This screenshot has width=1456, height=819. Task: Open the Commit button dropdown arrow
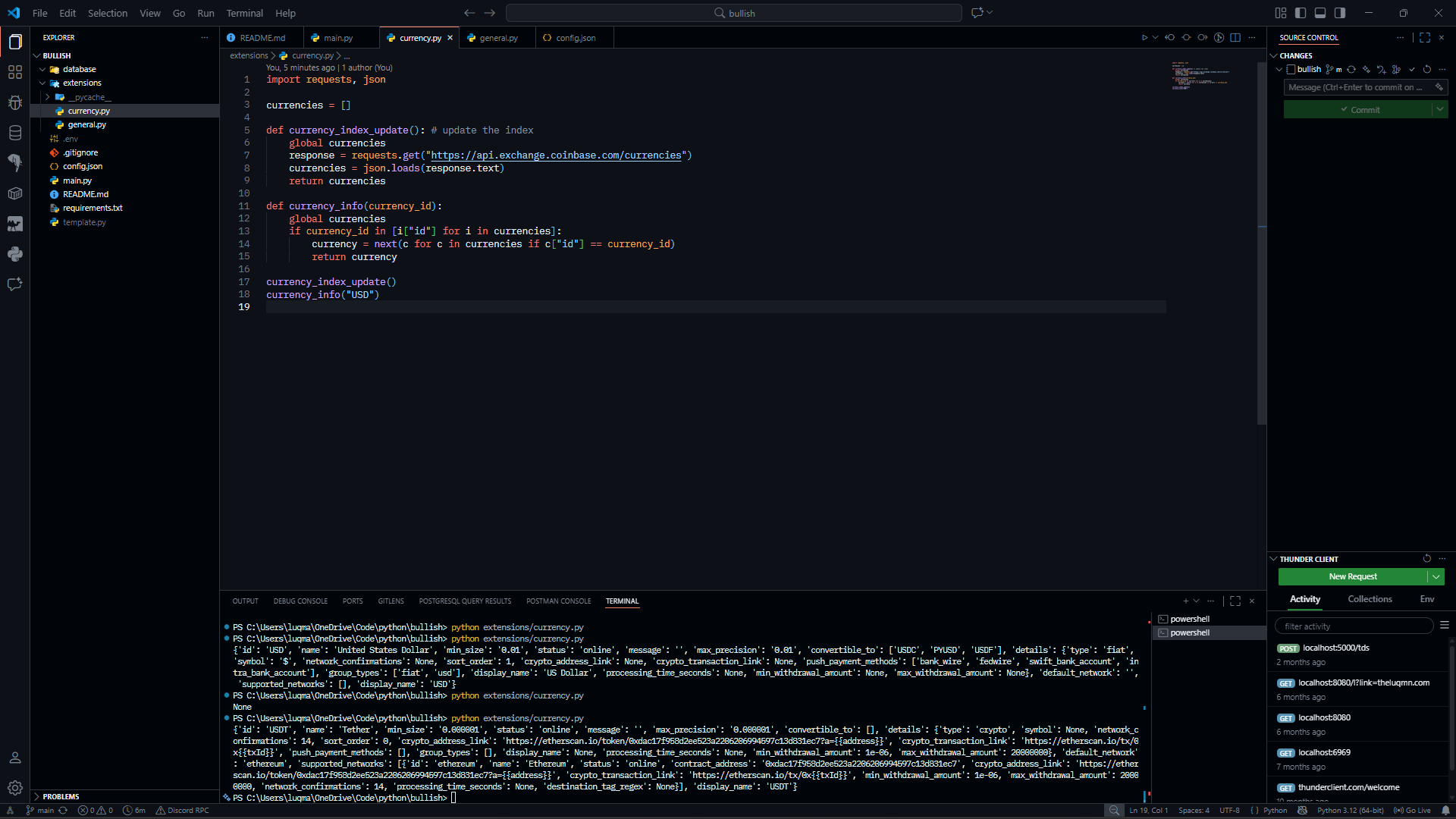[x=1440, y=110]
